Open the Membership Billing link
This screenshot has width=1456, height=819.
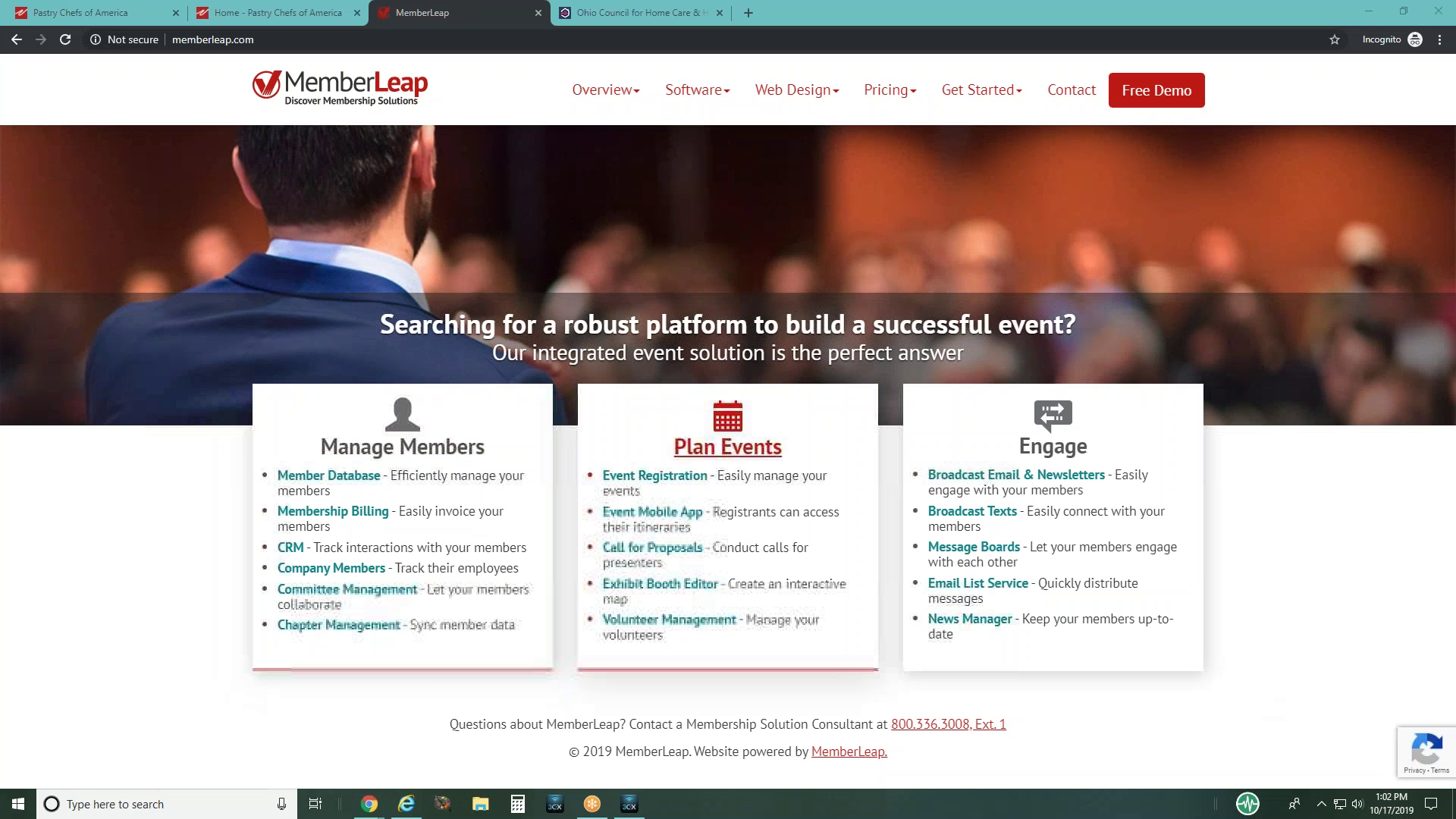coord(333,511)
